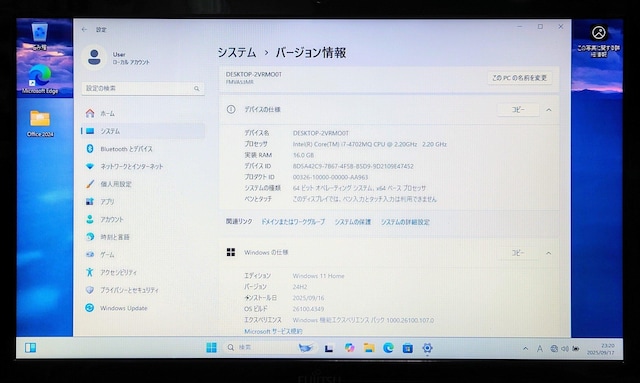Open アプリ settings category
This screenshot has height=383, width=640.
pyautogui.click(x=143, y=202)
